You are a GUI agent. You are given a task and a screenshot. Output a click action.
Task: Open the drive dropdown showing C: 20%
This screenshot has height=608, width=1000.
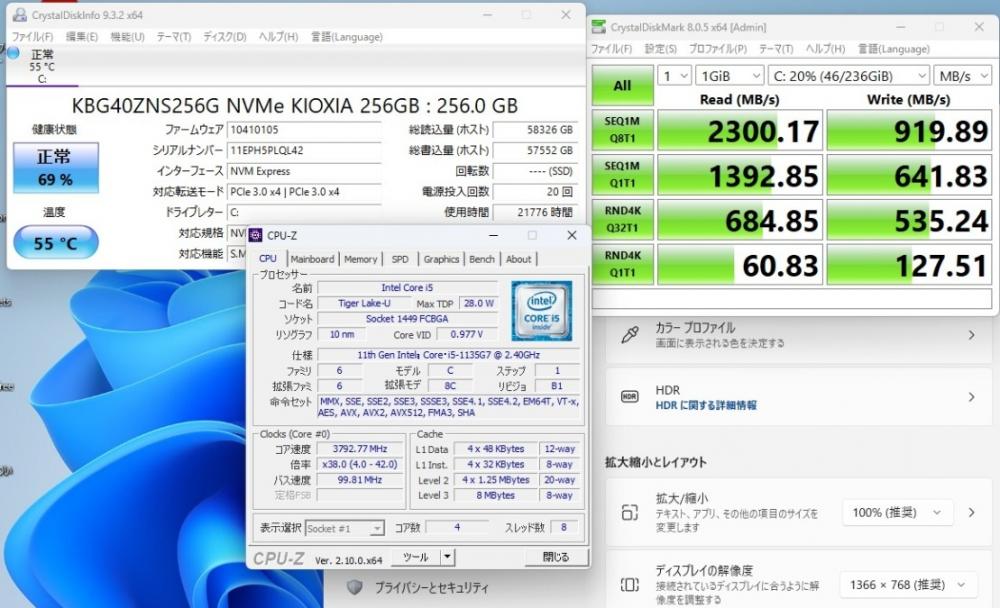pyautogui.click(x=848, y=76)
